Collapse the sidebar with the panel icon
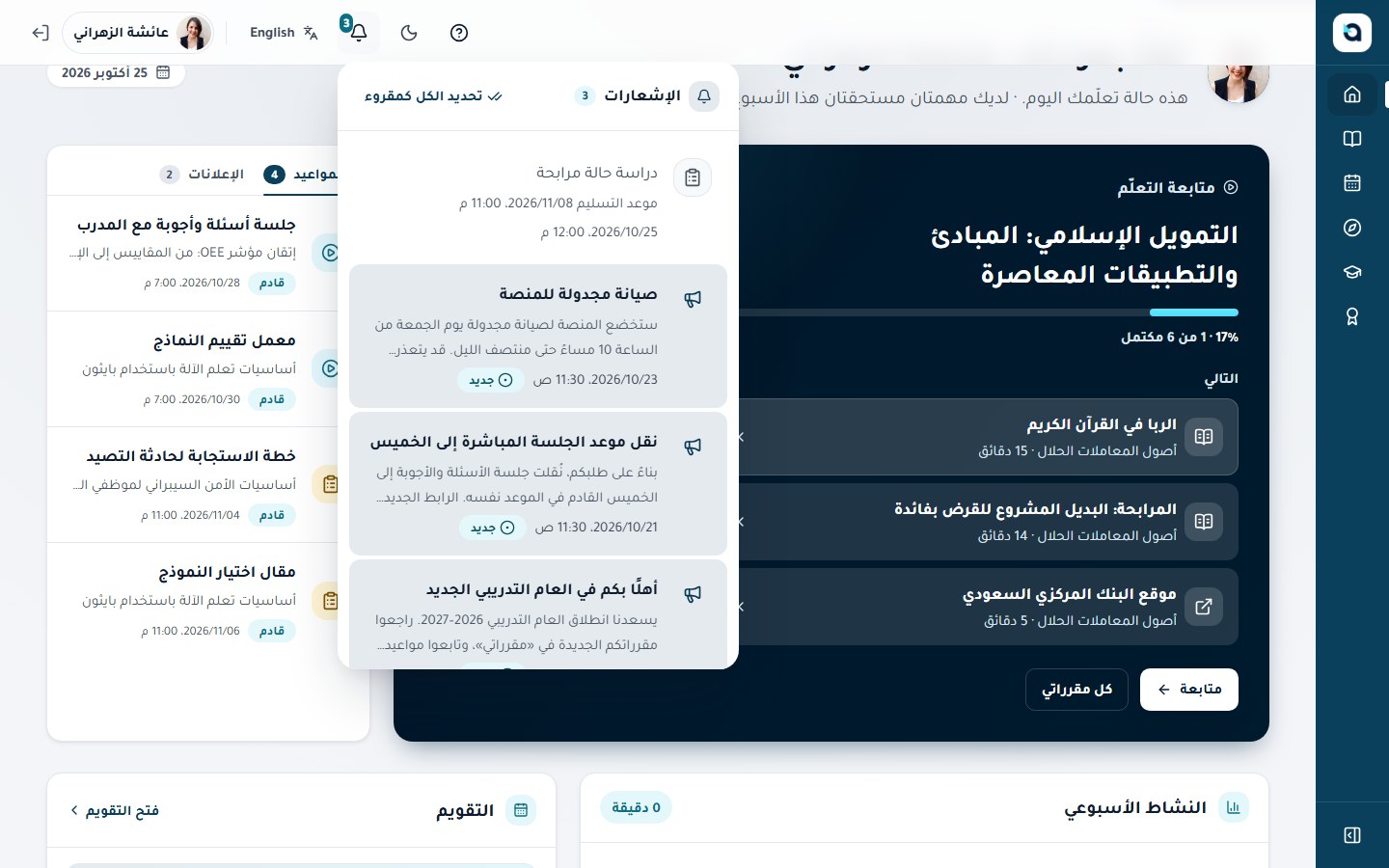The height and width of the screenshot is (868, 1389). [1351, 835]
